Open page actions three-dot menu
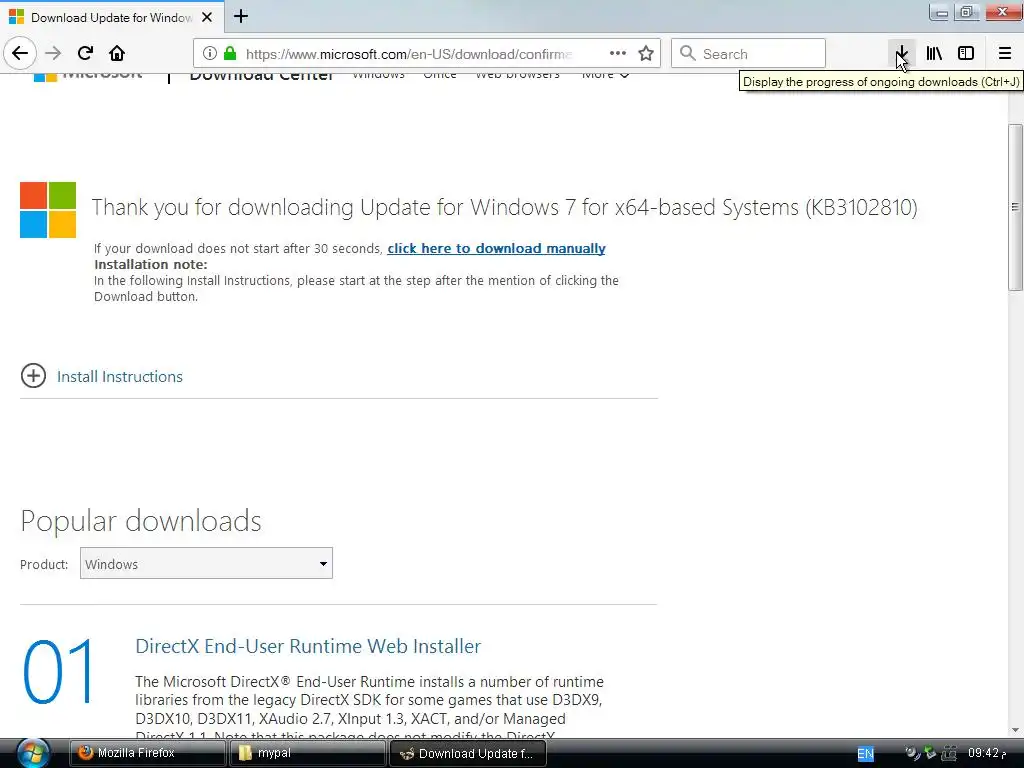Viewport: 1024px width, 768px height. (x=618, y=54)
